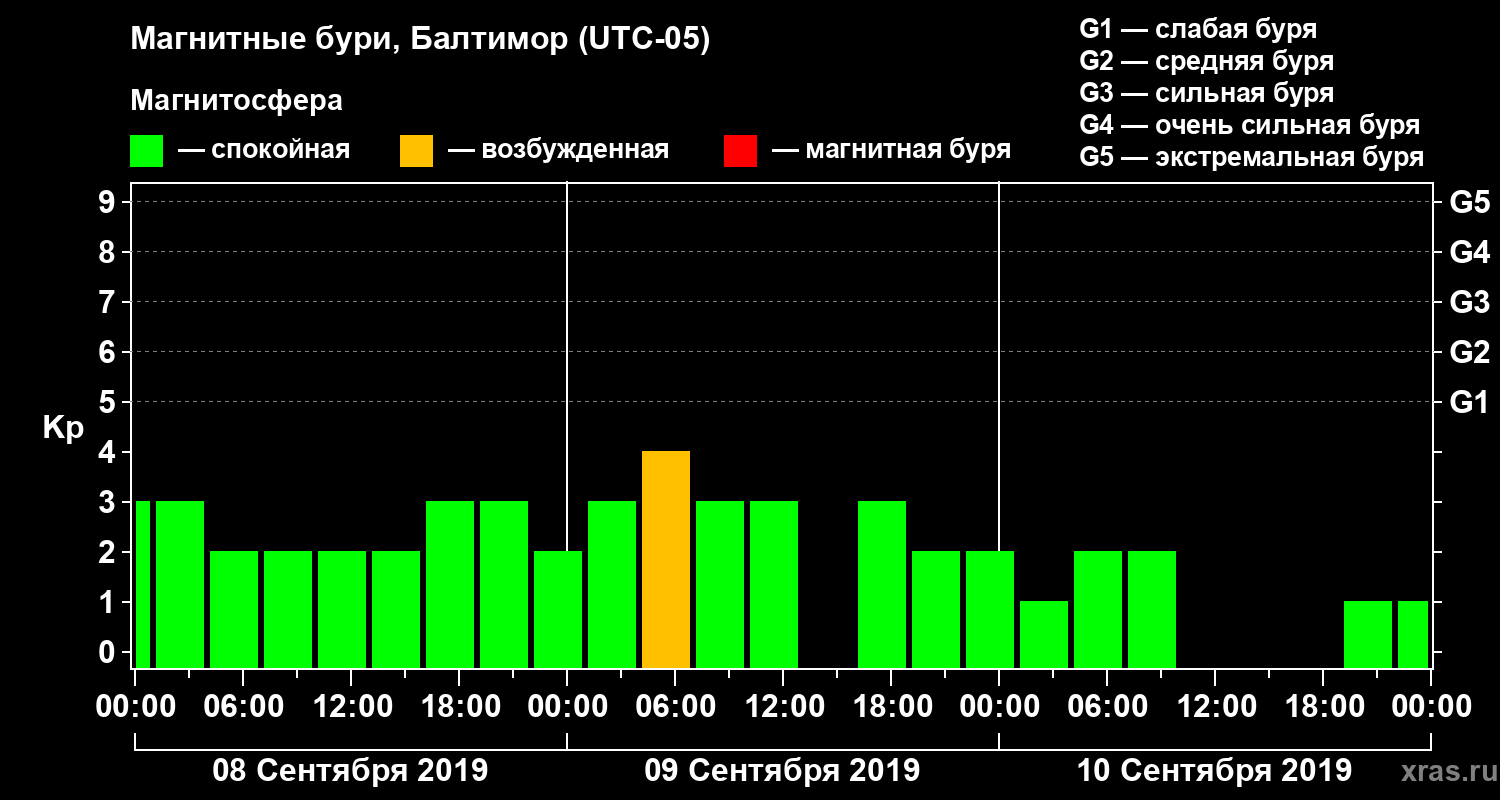This screenshot has height=800, width=1500.
Task: Click the G4 label on right axis
Action: pyautogui.click(x=1469, y=252)
